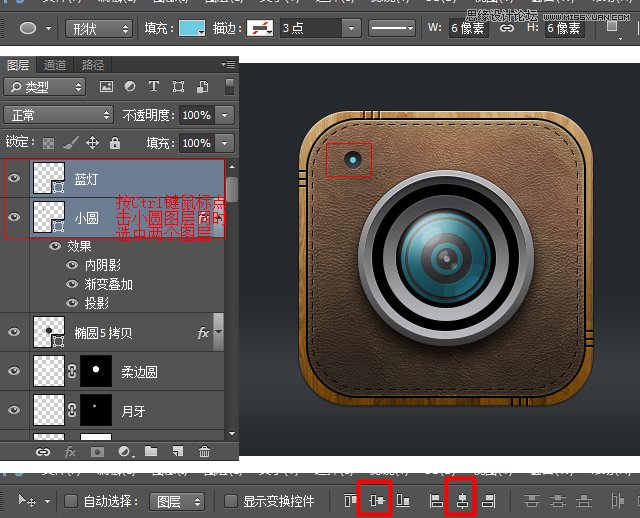Click the 月牙 layer mask thumbnail

(96, 409)
